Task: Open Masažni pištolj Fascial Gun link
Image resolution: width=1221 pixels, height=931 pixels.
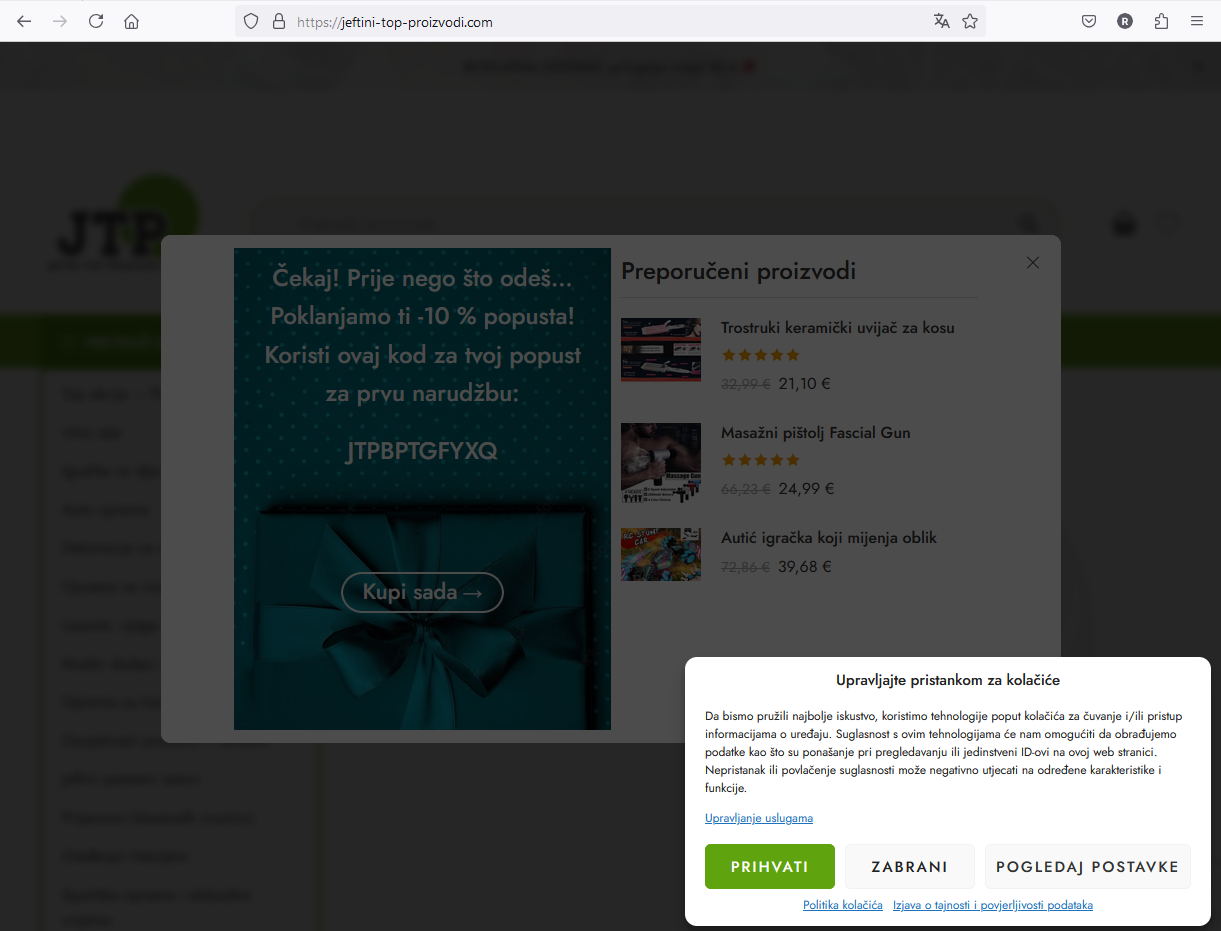Action: 816,432
